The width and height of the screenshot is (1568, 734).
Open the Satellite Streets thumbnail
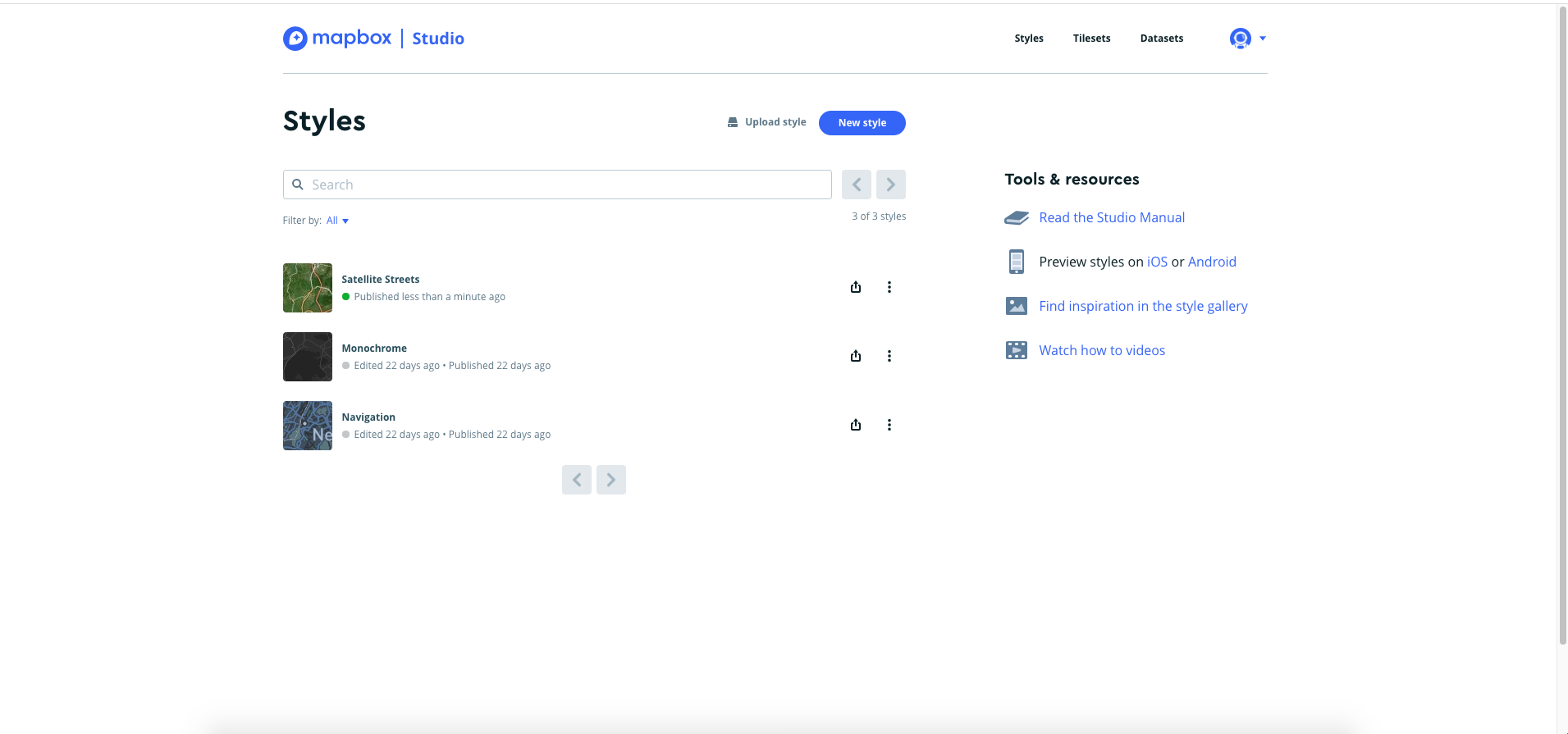(308, 288)
